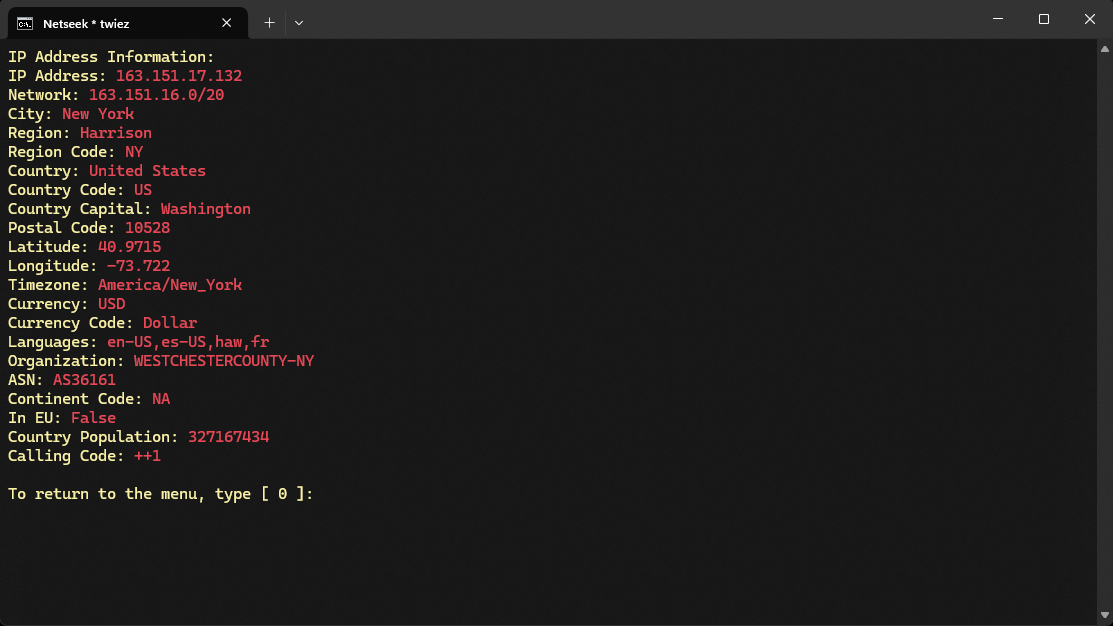Click the currency value USD

111,304
